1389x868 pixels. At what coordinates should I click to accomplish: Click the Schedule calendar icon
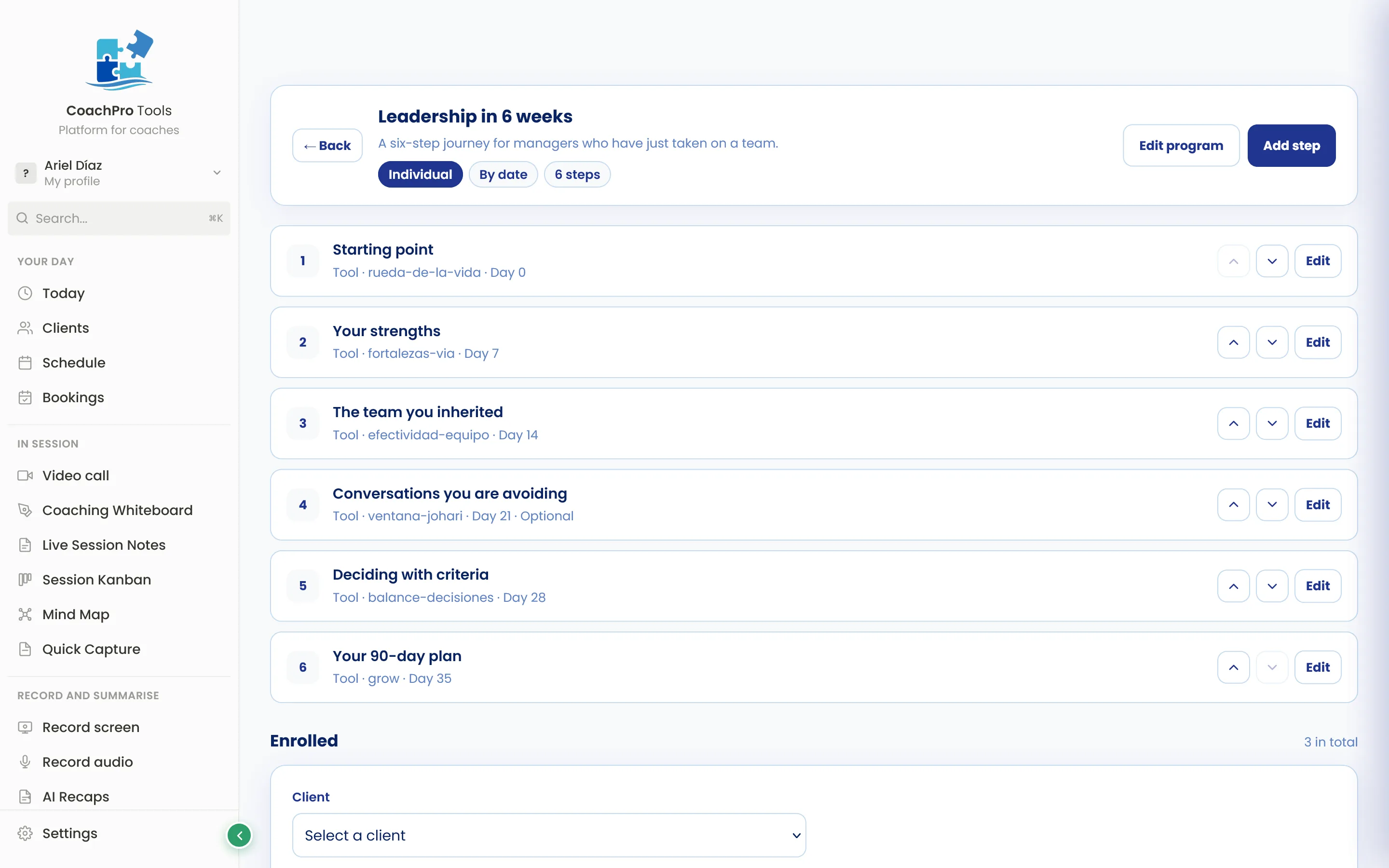[x=25, y=363]
